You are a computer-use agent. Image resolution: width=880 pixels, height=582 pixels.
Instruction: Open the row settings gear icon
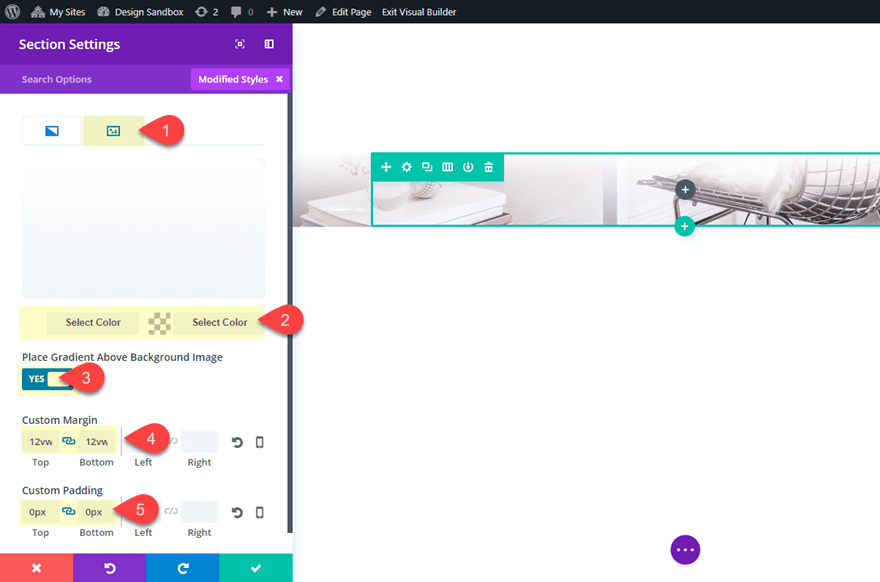pos(406,167)
